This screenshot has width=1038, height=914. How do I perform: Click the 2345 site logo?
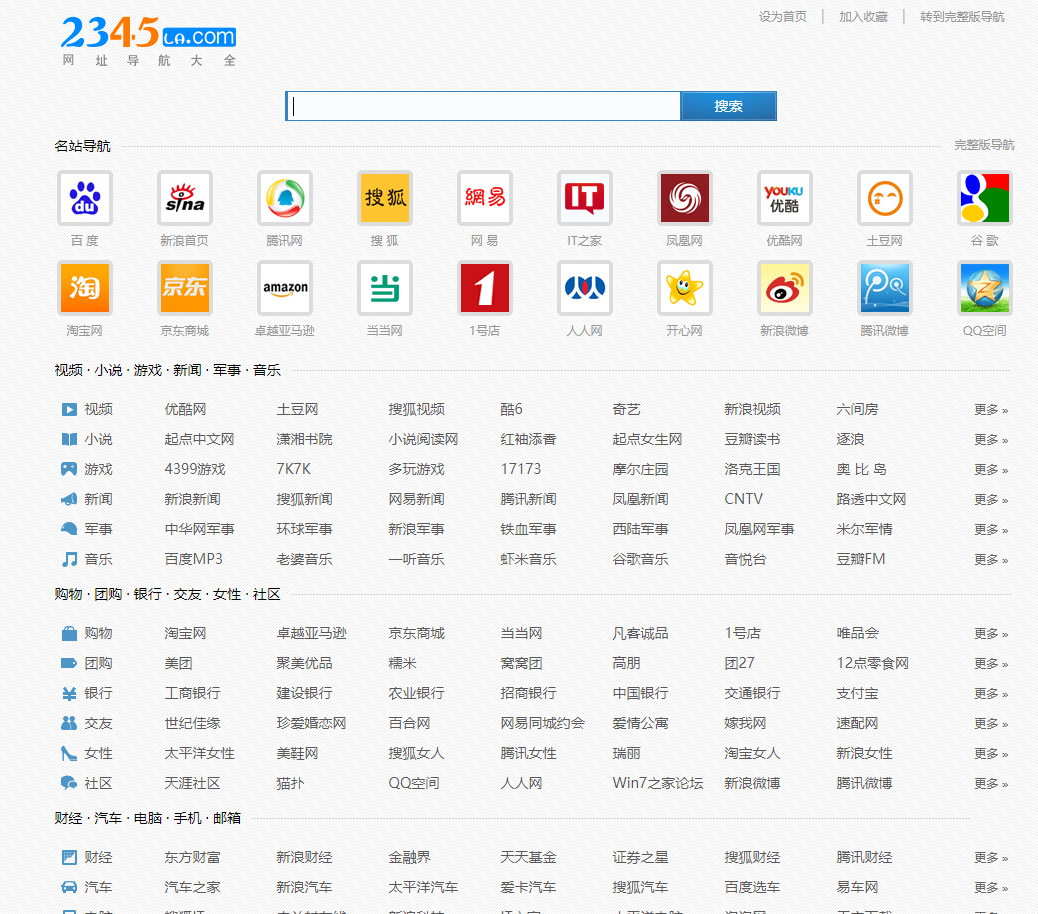(x=149, y=41)
